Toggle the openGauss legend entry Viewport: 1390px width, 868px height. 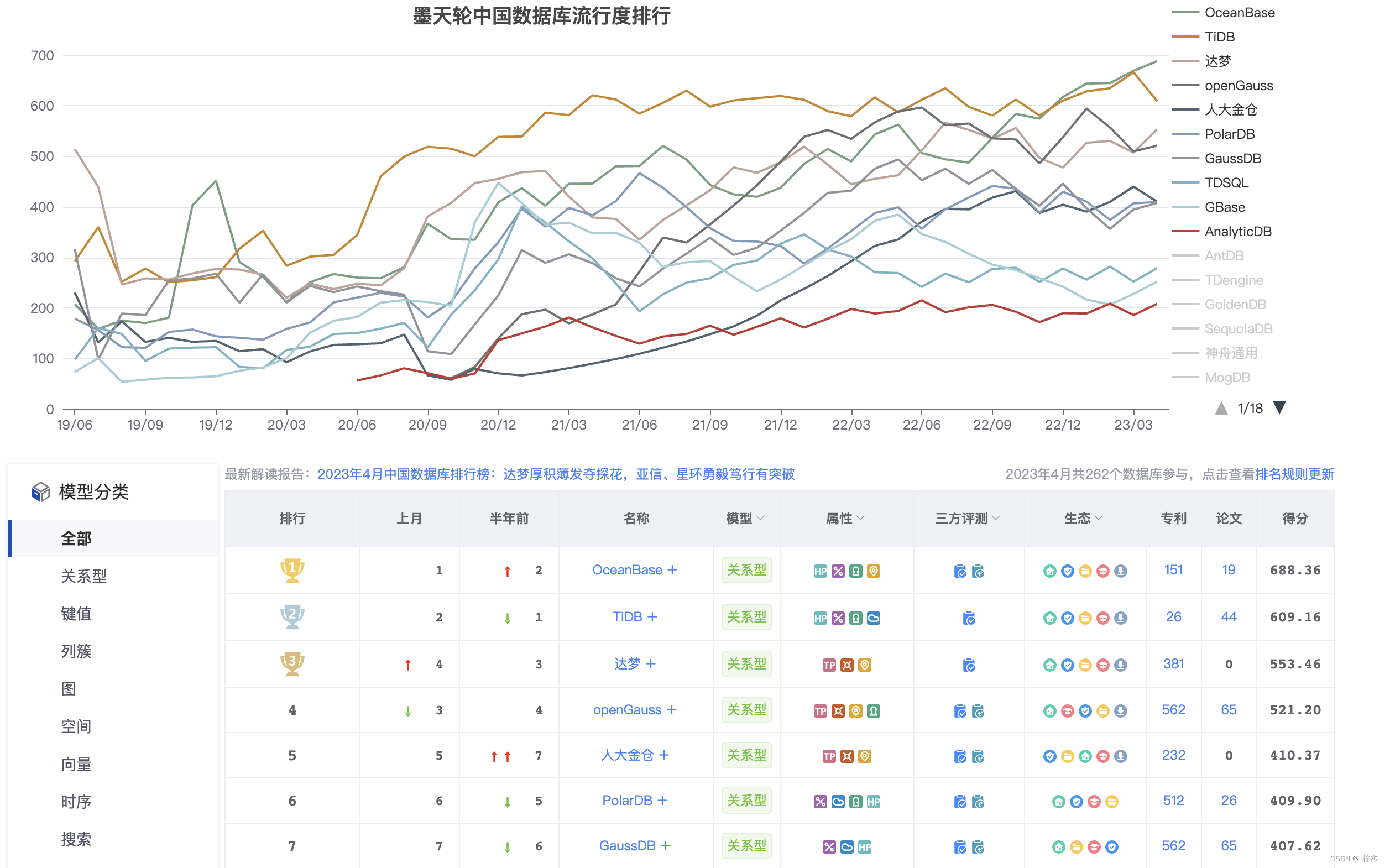point(1223,86)
